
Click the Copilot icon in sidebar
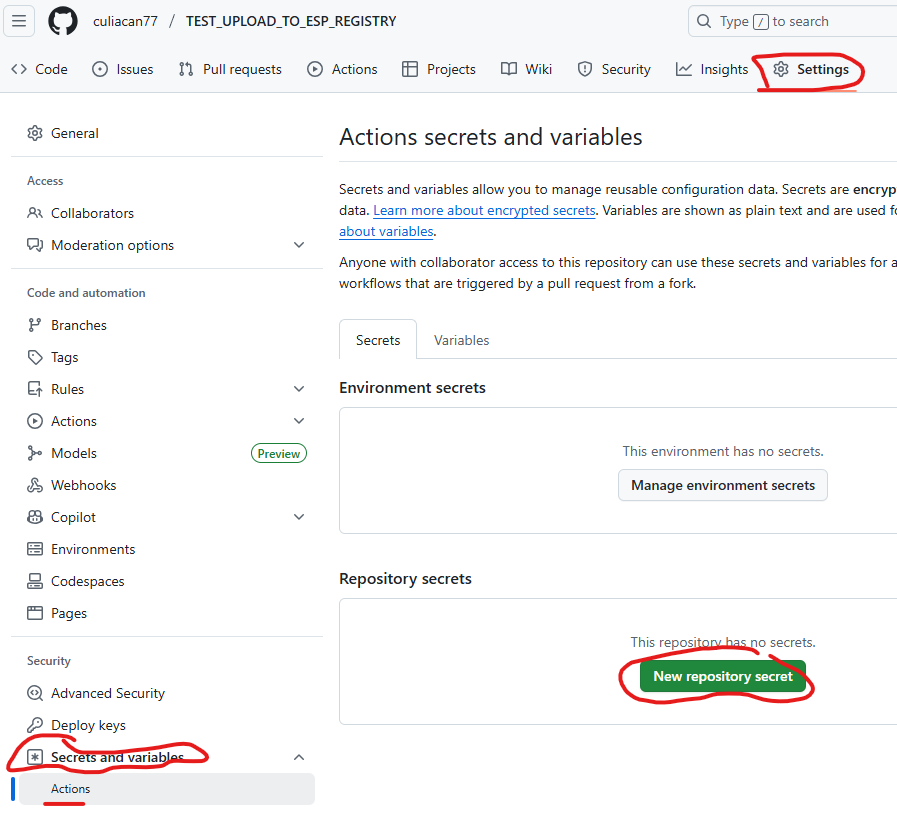click(35, 517)
